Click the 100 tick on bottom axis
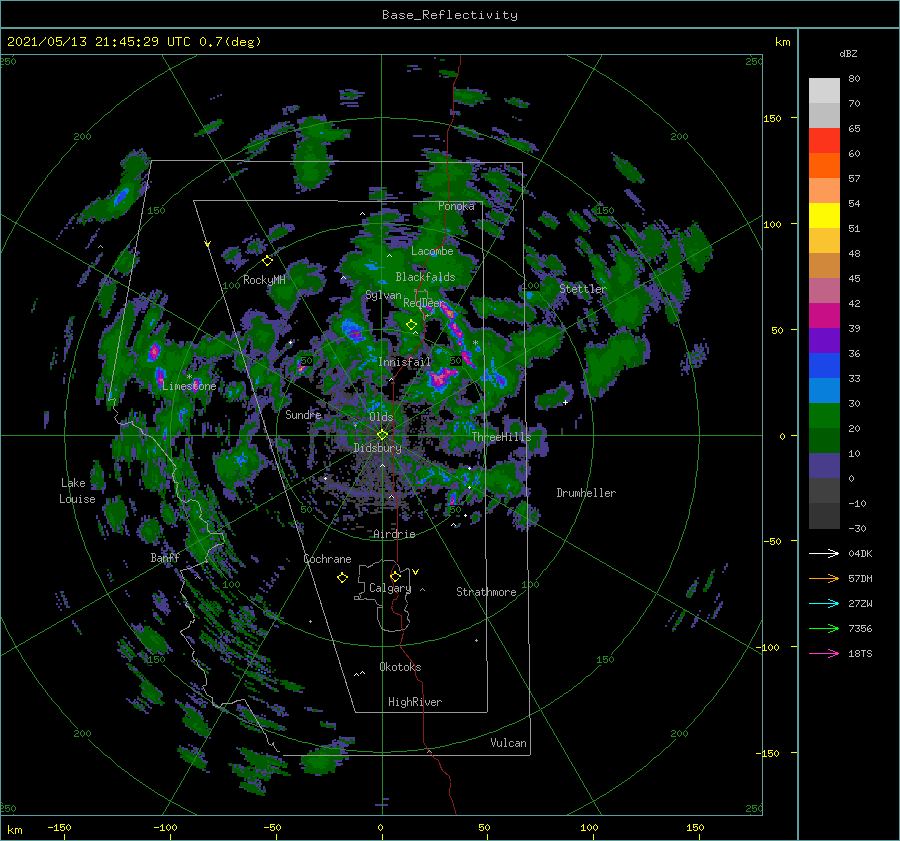Image resolution: width=900 pixels, height=841 pixels. coord(589,827)
